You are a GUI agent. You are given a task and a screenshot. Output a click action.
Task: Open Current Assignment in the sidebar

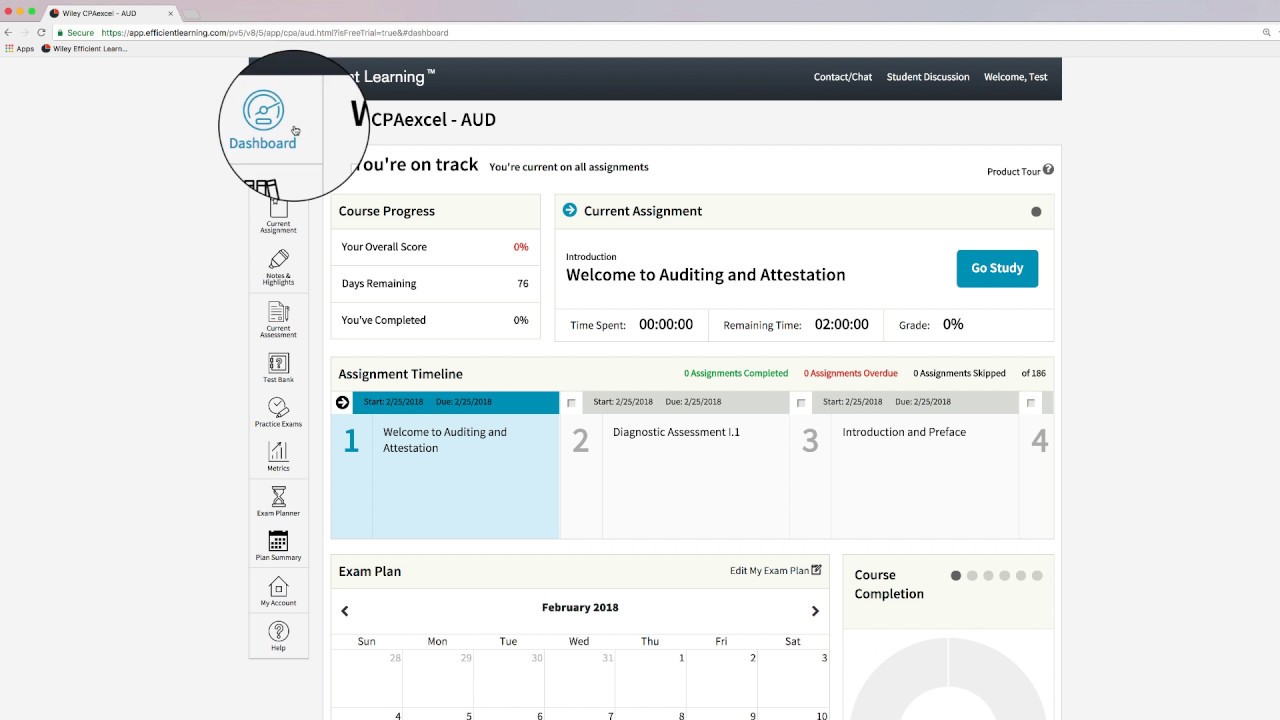tap(278, 215)
